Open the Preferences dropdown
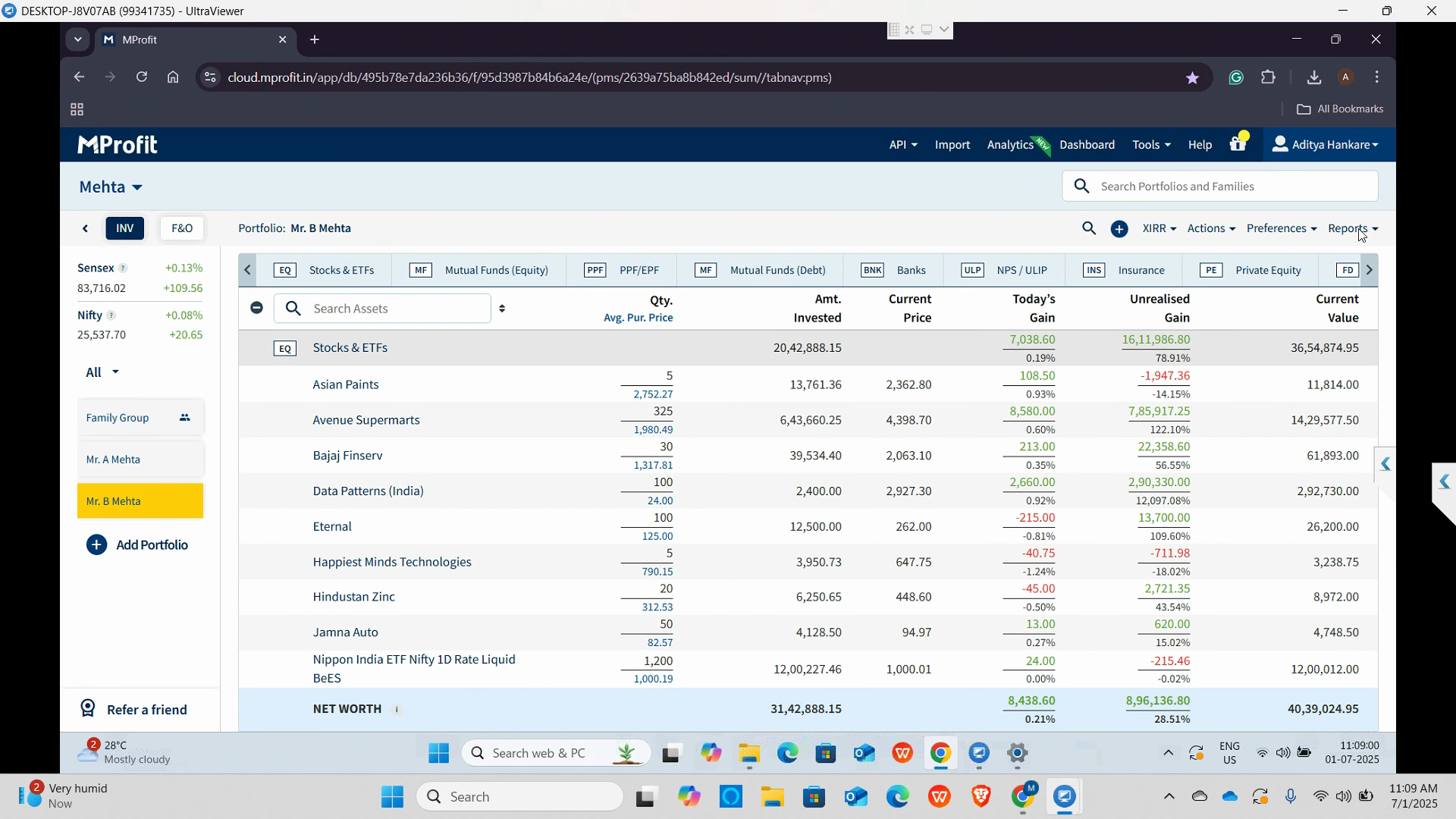This screenshot has width=1456, height=819. (1282, 228)
